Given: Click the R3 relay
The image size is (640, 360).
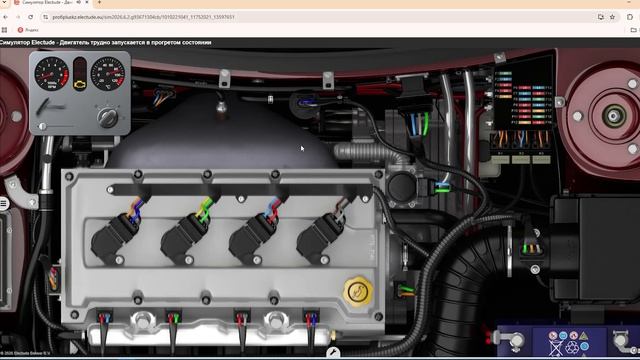Looking at the screenshot, I should coord(541,159).
